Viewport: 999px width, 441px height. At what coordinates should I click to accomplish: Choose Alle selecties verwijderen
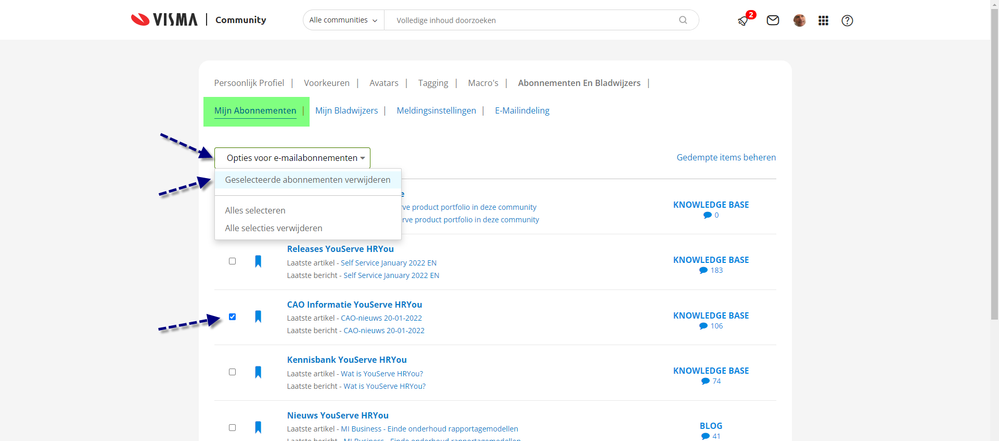(273, 228)
